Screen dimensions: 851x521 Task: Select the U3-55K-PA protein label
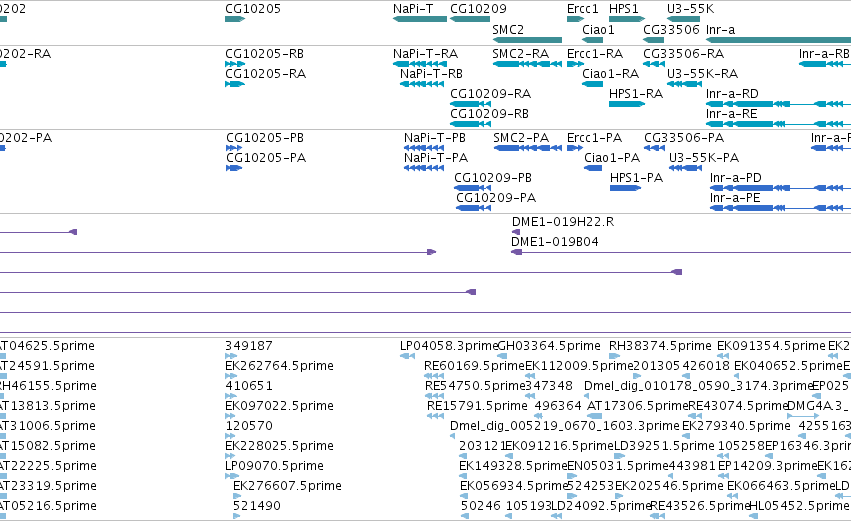tap(704, 158)
